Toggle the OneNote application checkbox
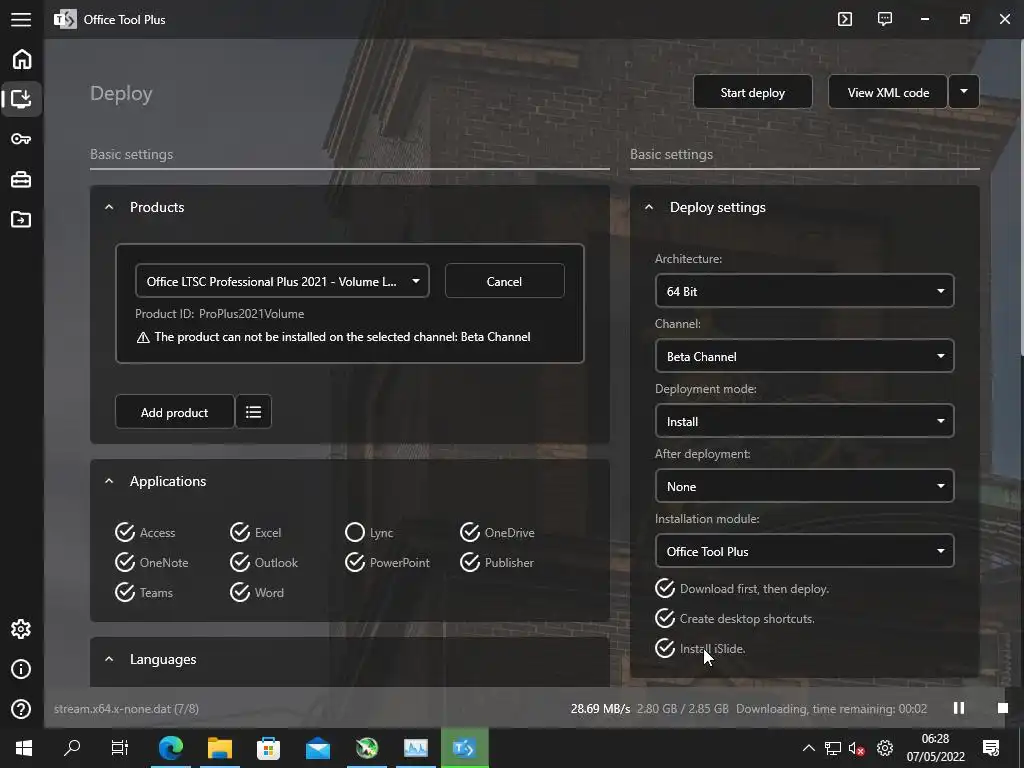1024x768 pixels. point(125,562)
